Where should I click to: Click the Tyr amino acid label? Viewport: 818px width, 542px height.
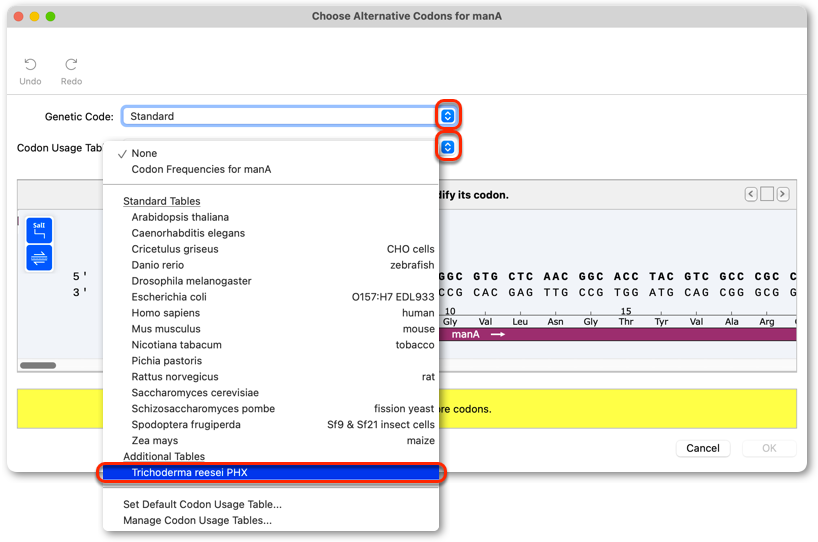tap(661, 322)
